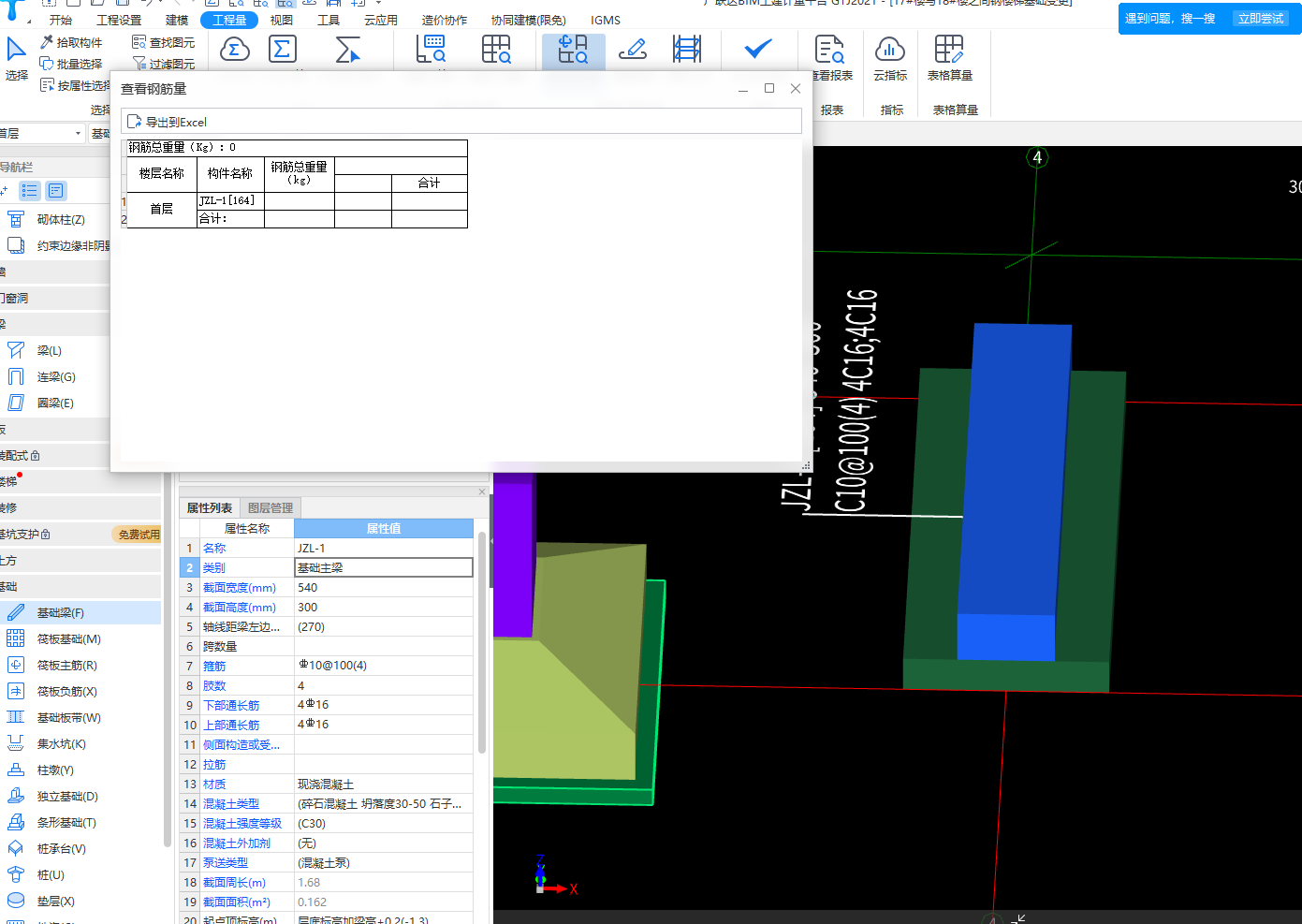Switch to the 图层管理 tab

(271, 507)
